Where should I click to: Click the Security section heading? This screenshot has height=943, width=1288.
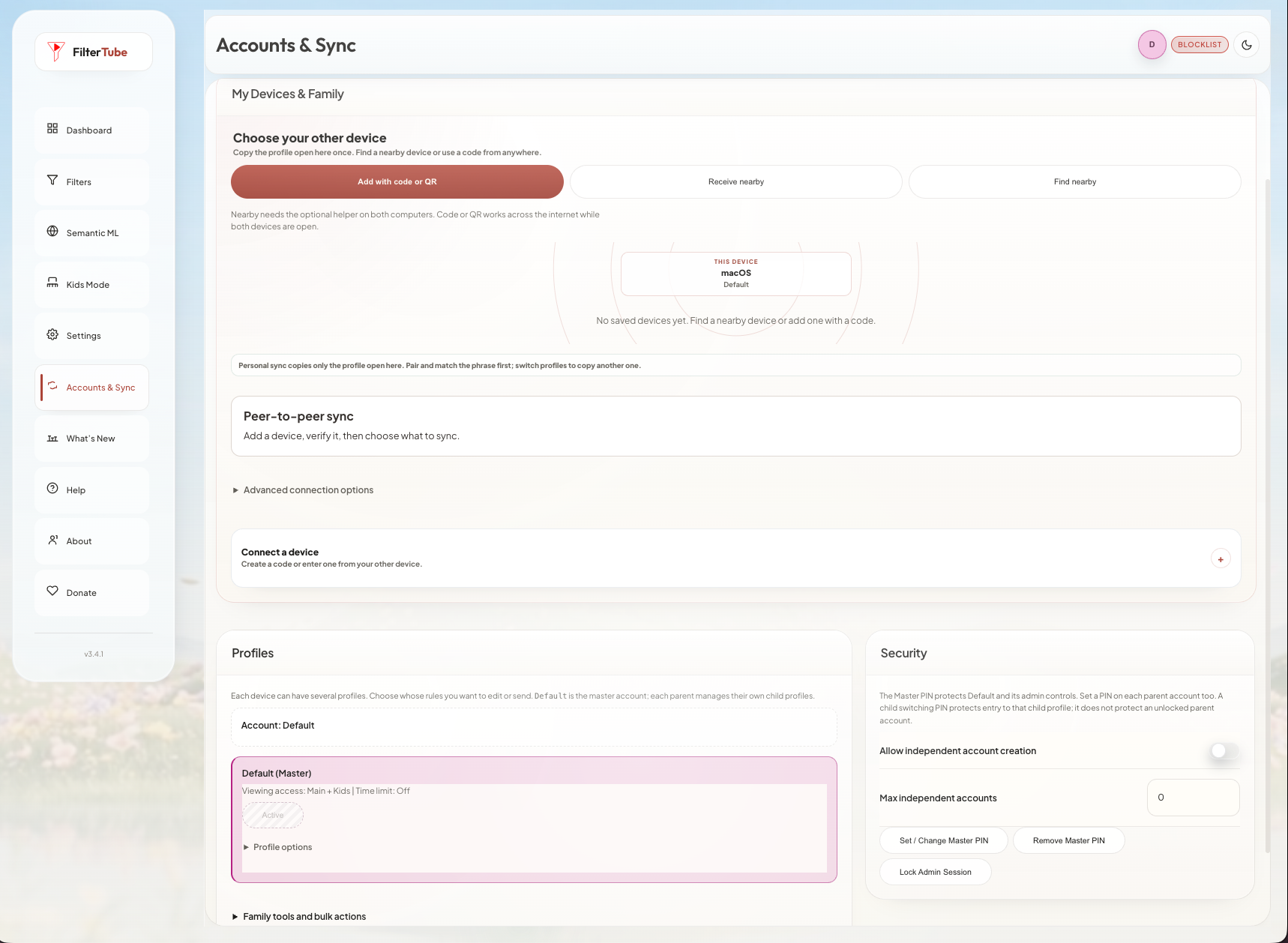(x=903, y=653)
